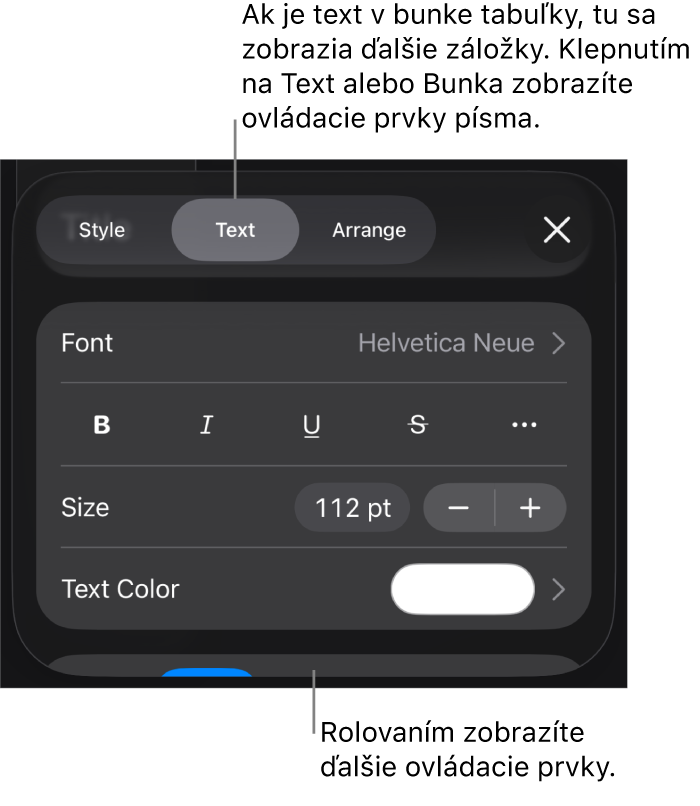Select the Text tab
This screenshot has height=806, width=700.
pyautogui.click(x=235, y=230)
